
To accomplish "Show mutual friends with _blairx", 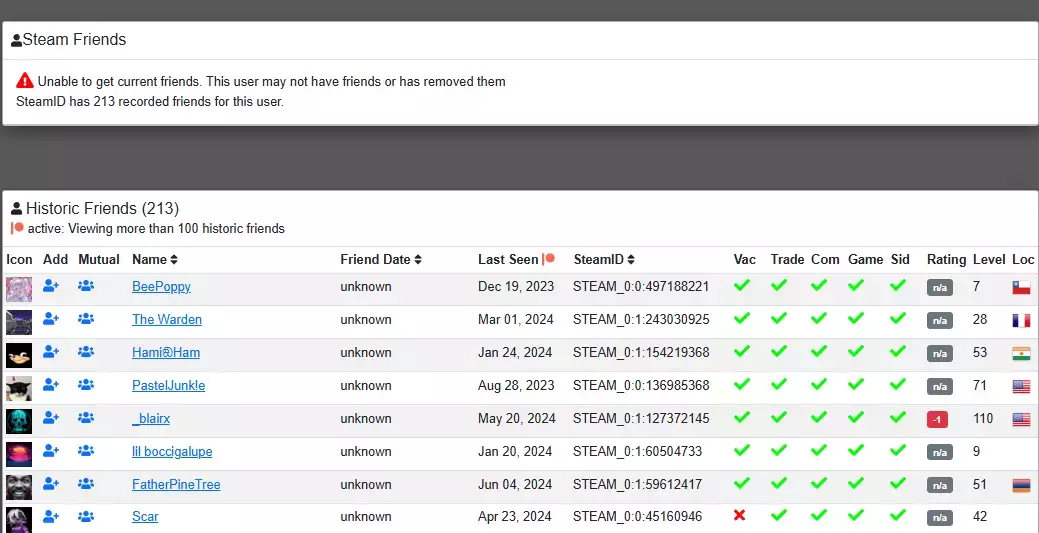I will 85,418.
